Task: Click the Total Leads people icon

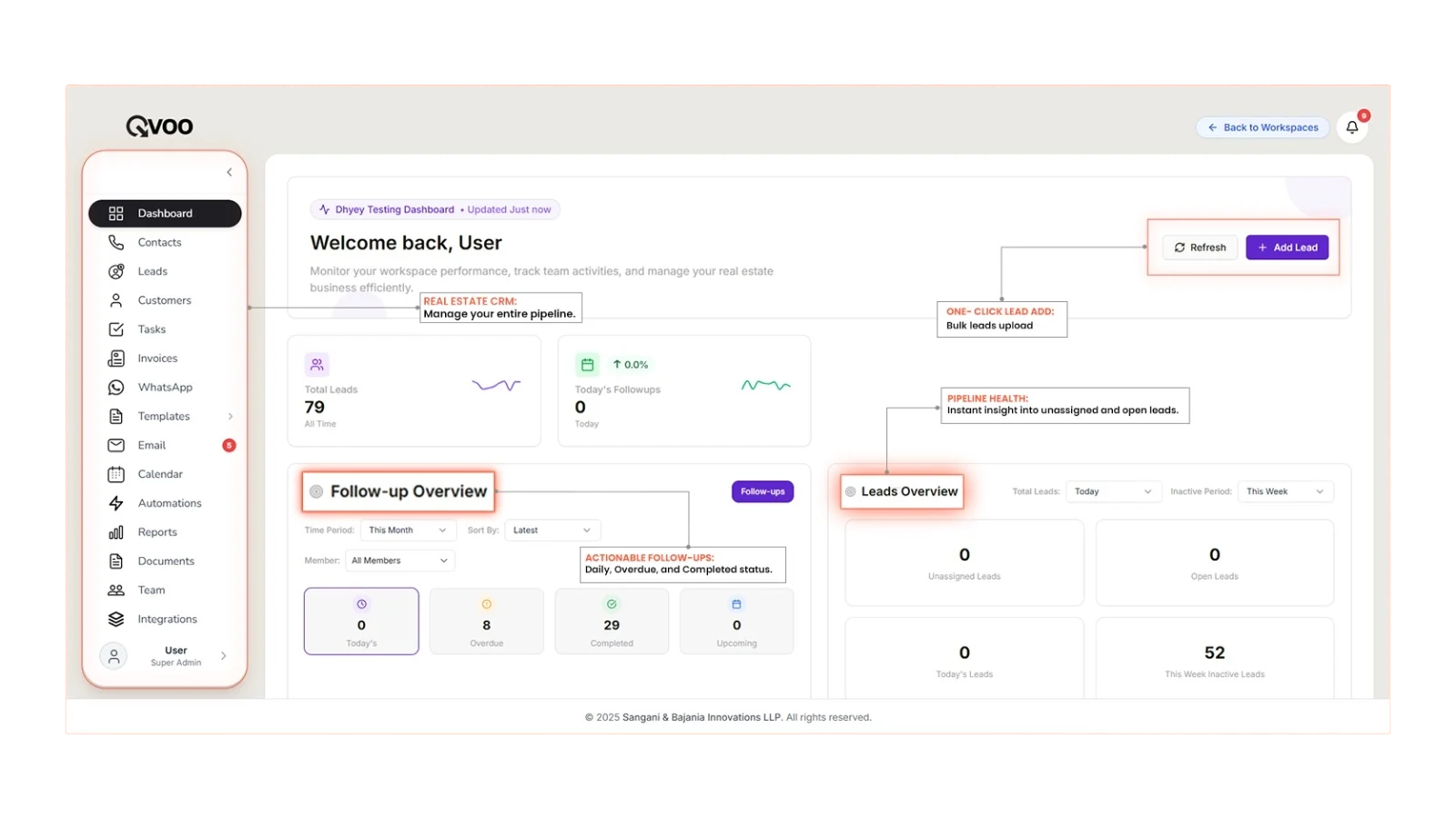Action: point(317,364)
